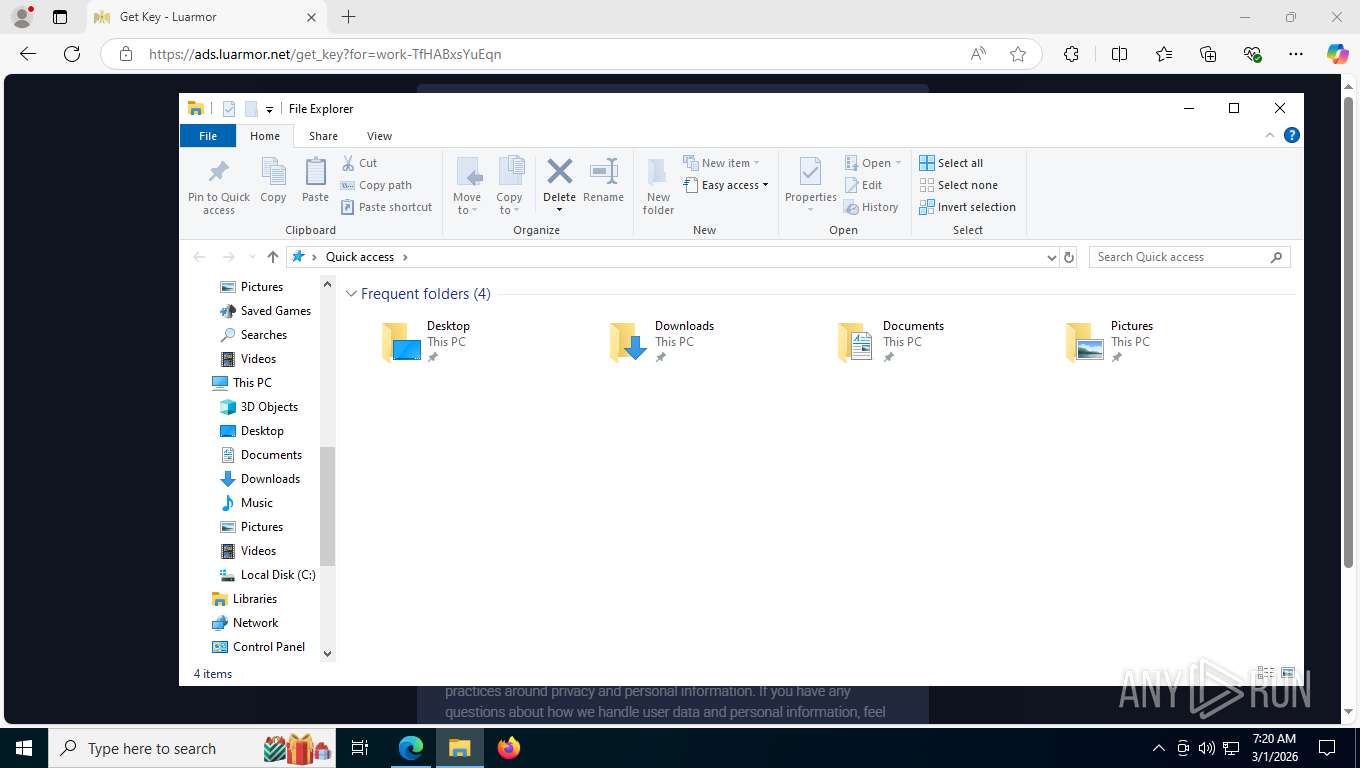Image resolution: width=1360 pixels, height=768 pixels.
Task: Collapse the Frequent folders section
Action: tap(351, 294)
